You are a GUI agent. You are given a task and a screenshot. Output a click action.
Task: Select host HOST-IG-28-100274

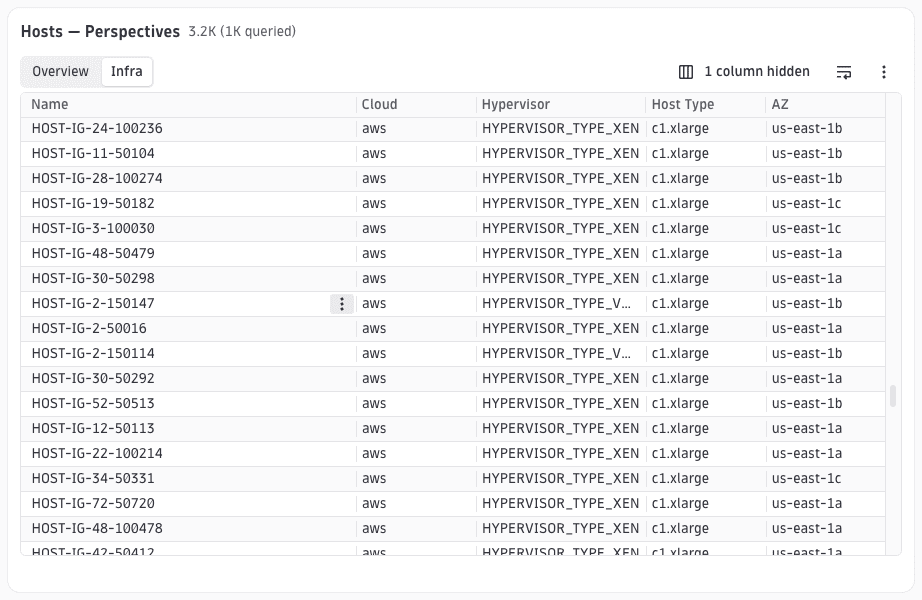coord(97,179)
